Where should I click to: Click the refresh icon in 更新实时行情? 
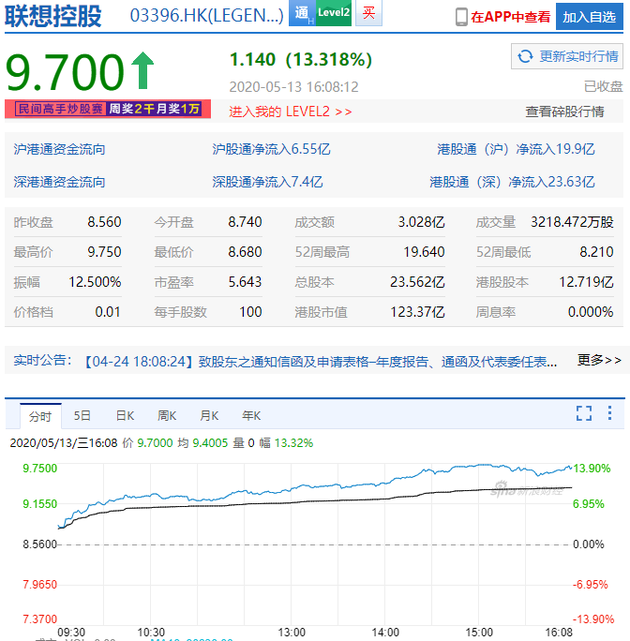click(525, 56)
